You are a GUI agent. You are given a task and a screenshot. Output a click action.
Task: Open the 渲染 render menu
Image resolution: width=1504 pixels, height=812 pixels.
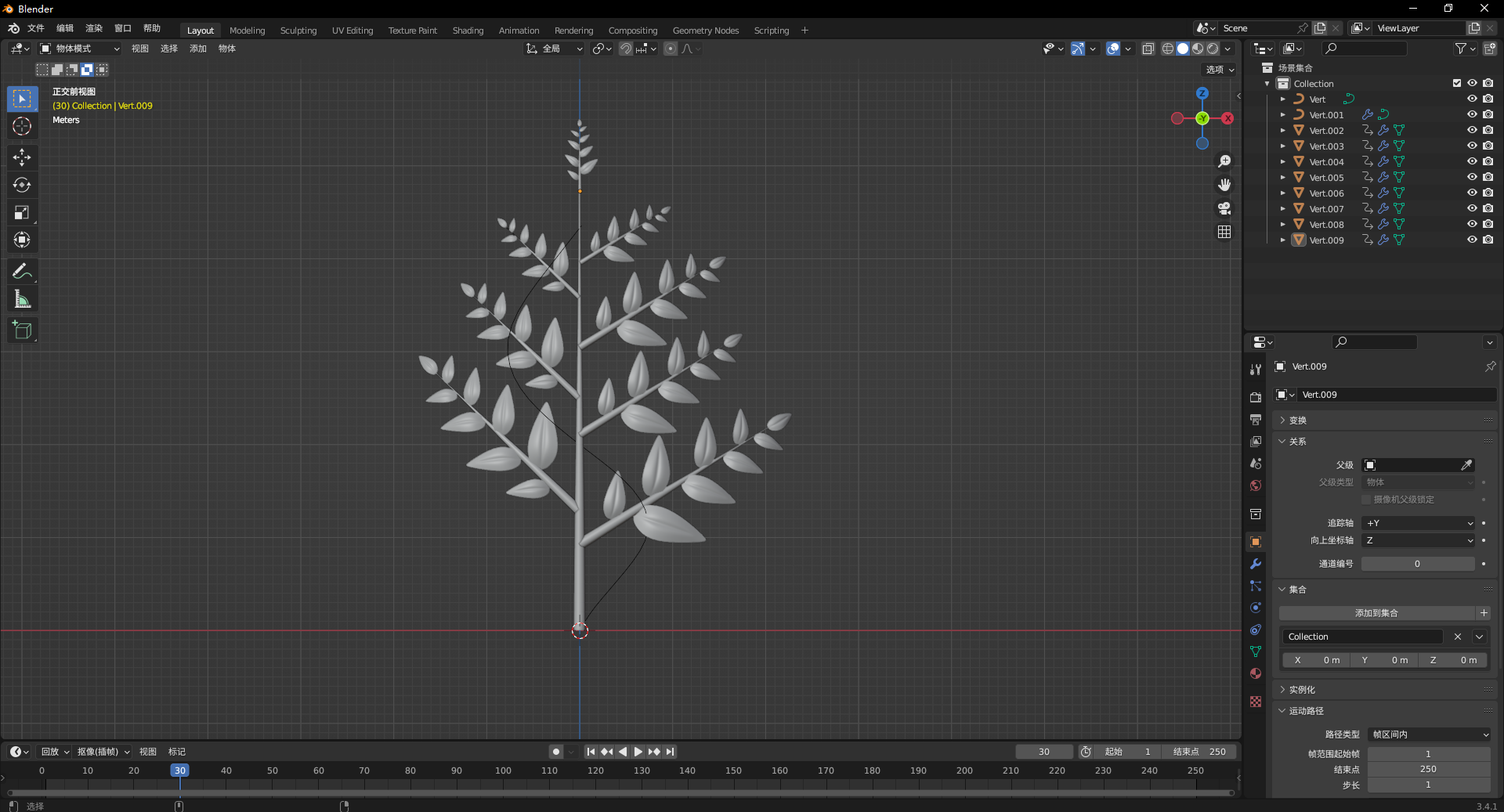tap(94, 28)
